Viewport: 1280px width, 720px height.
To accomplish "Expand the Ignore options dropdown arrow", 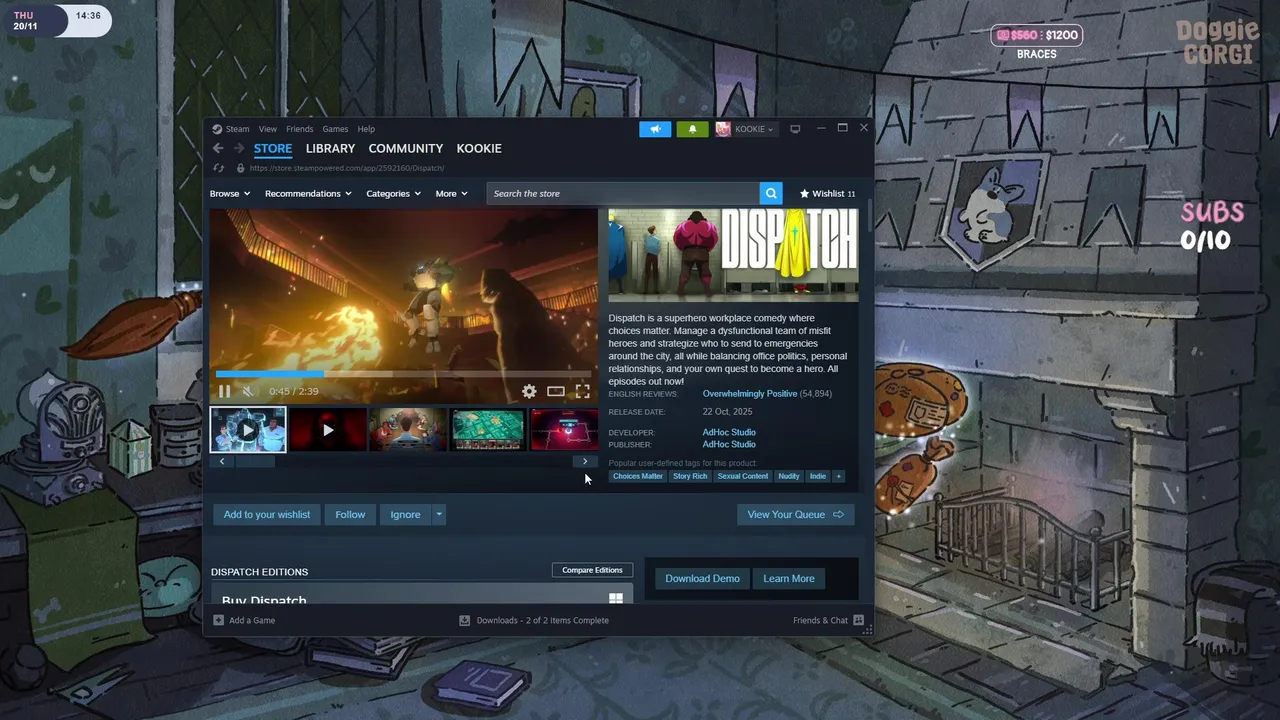I will [x=439, y=515].
